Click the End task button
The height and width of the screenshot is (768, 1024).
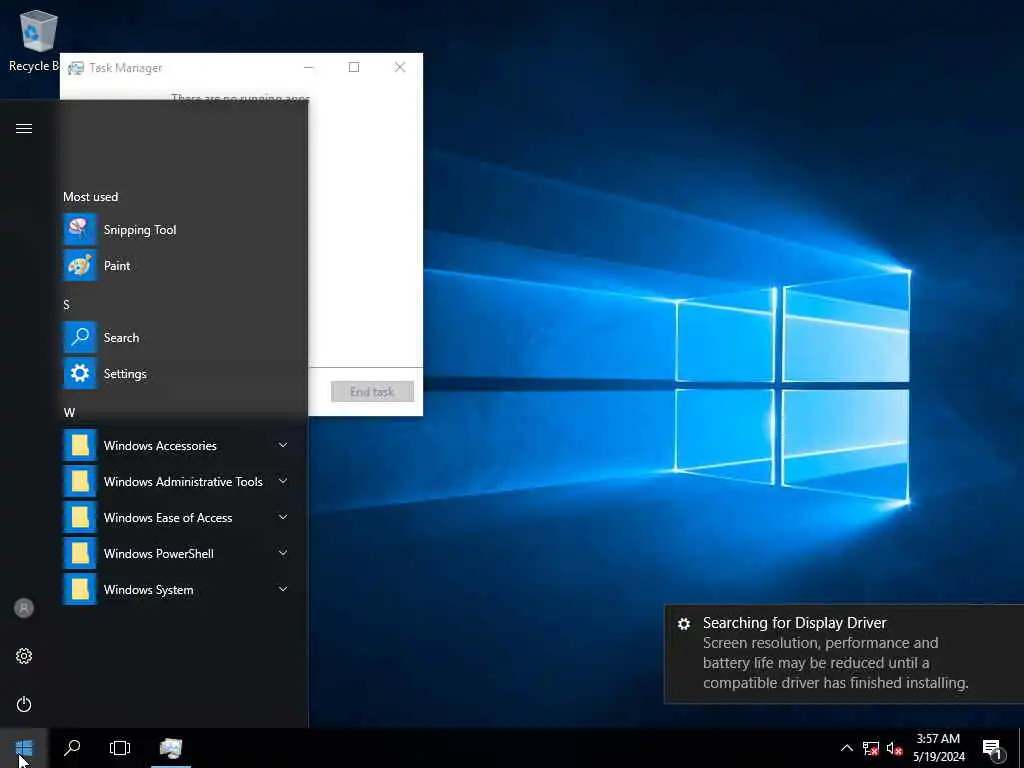372,391
